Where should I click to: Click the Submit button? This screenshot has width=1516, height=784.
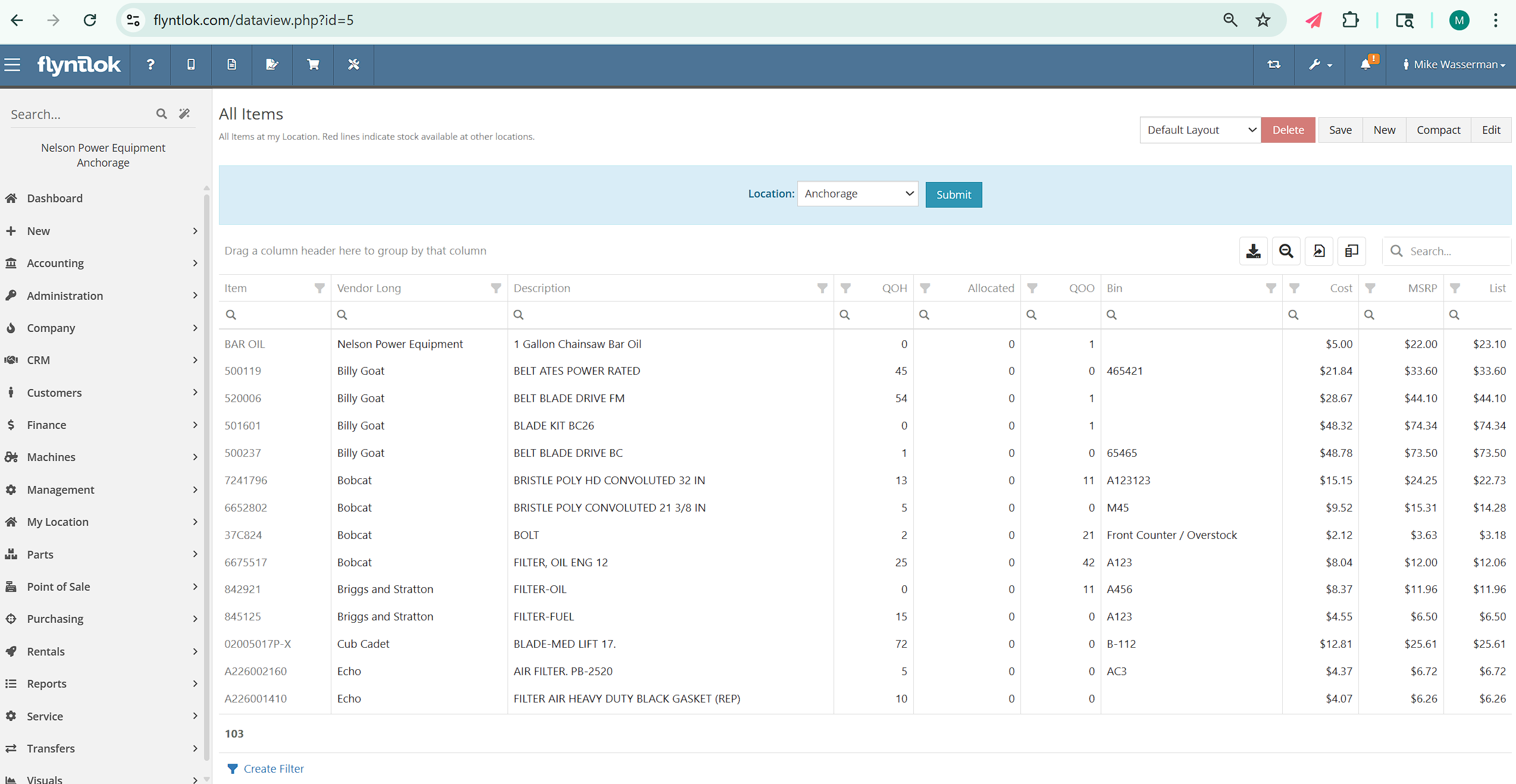(954, 195)
